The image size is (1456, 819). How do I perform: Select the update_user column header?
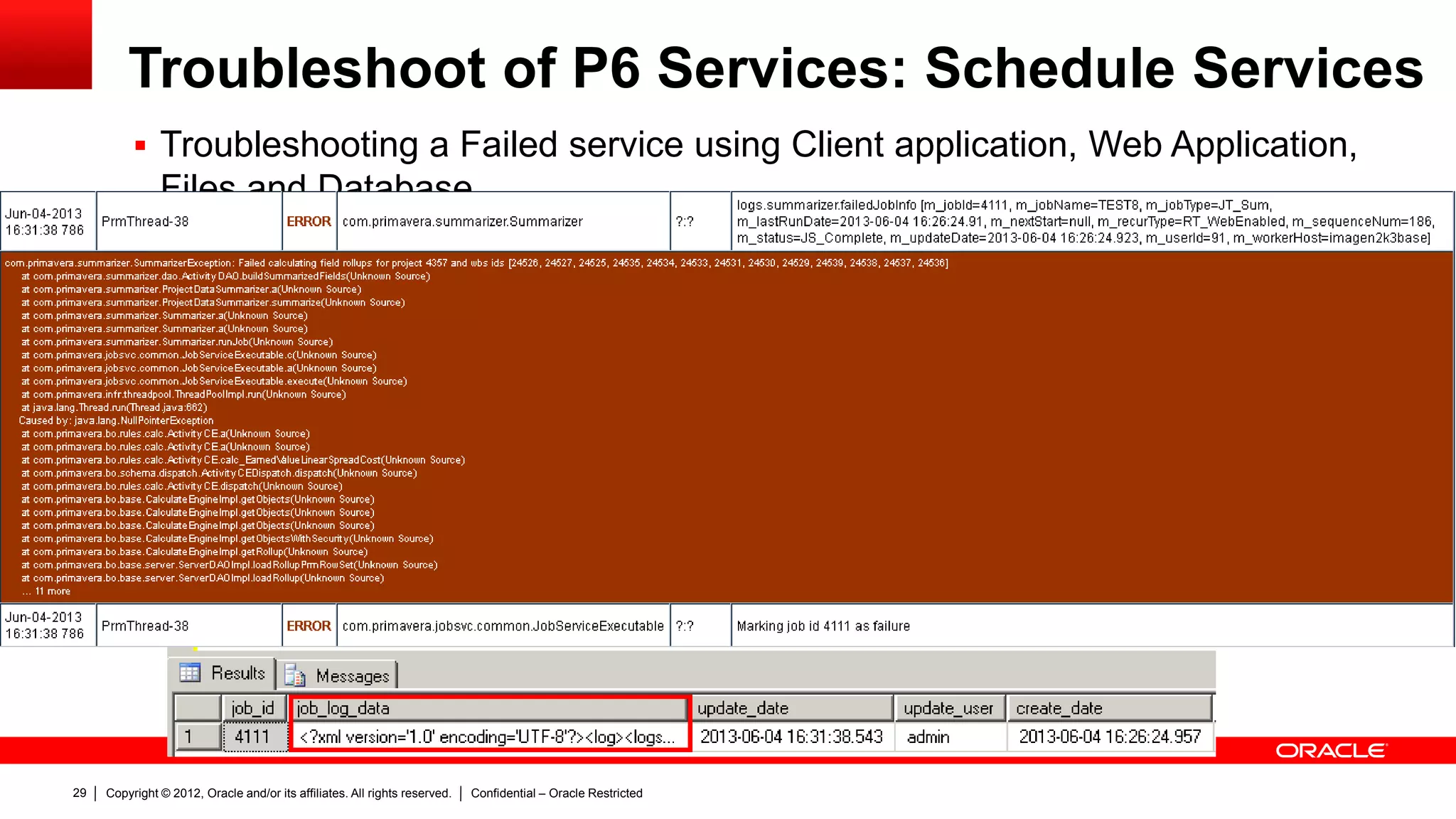(949, 708)
